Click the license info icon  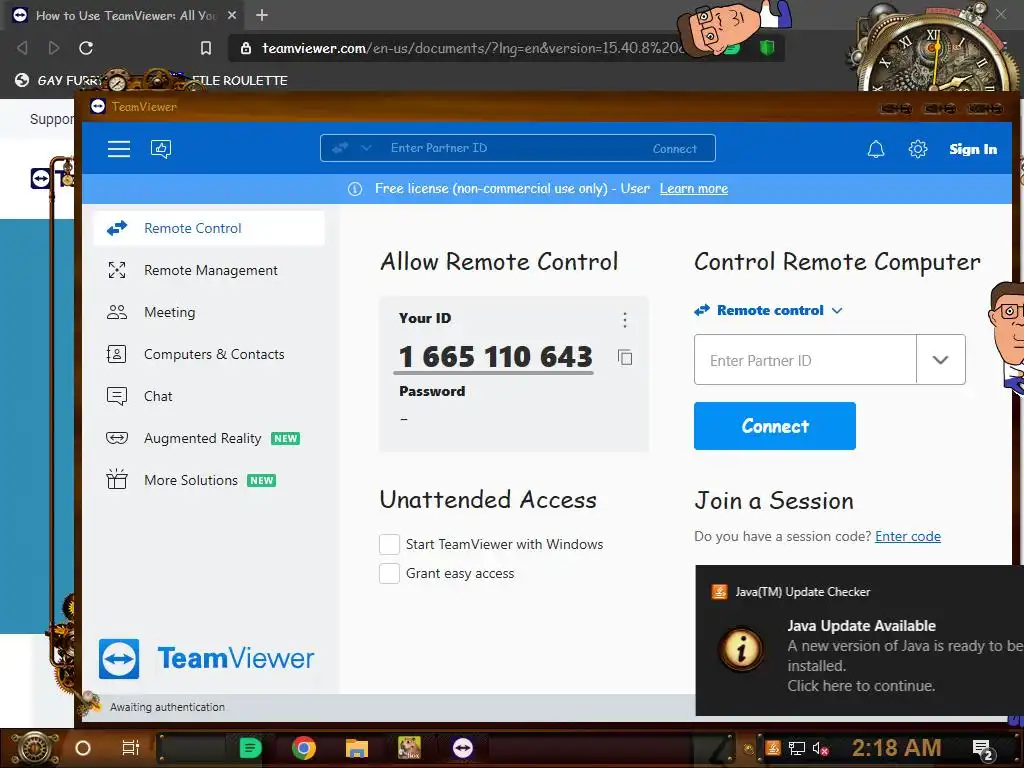[x=355, y=189]
